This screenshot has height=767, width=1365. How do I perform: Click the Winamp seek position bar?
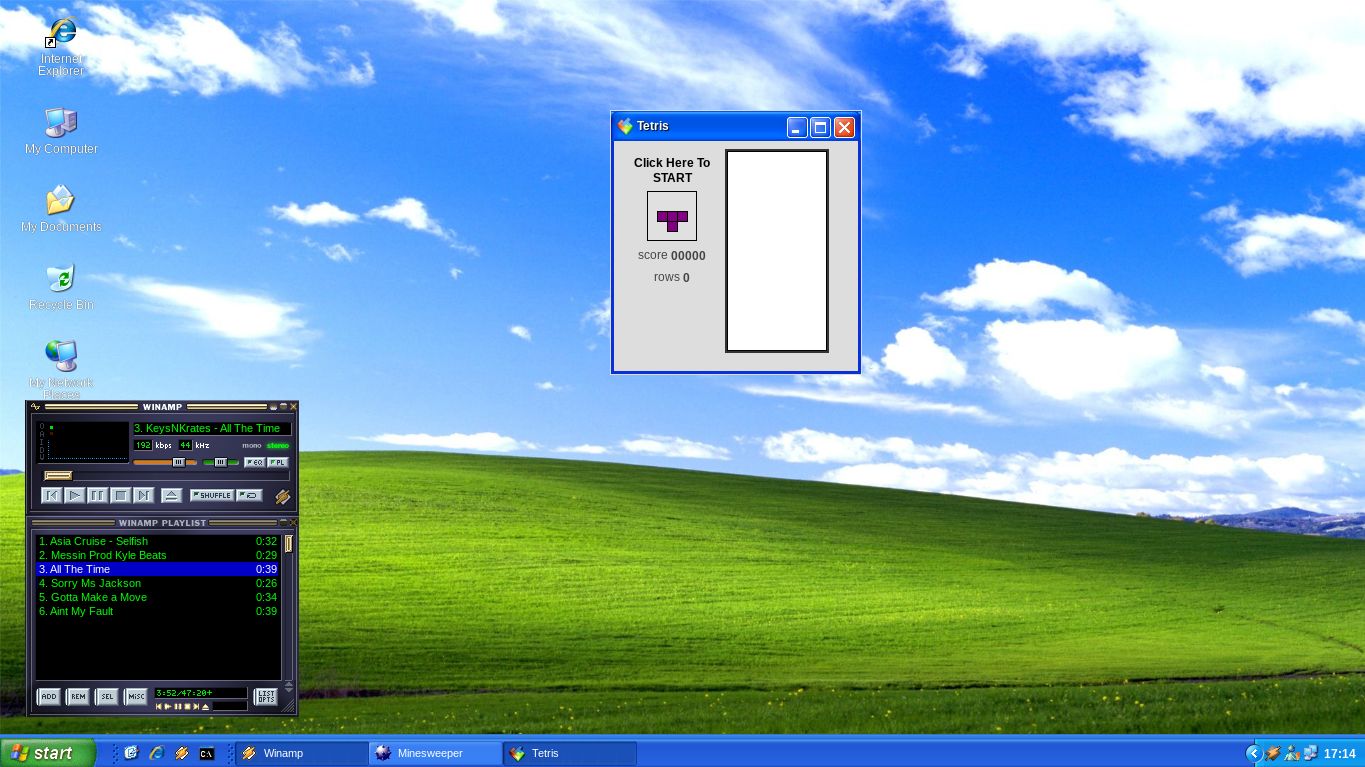tap(165, 476)
